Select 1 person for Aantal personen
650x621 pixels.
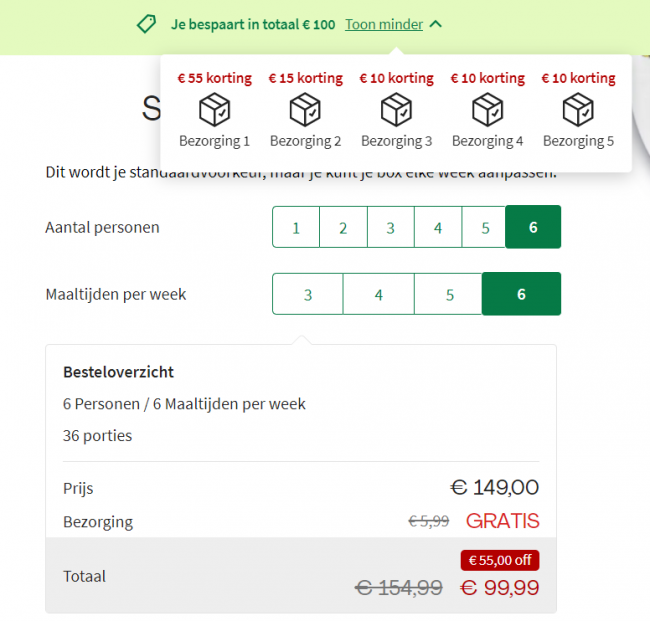[296, 227]
